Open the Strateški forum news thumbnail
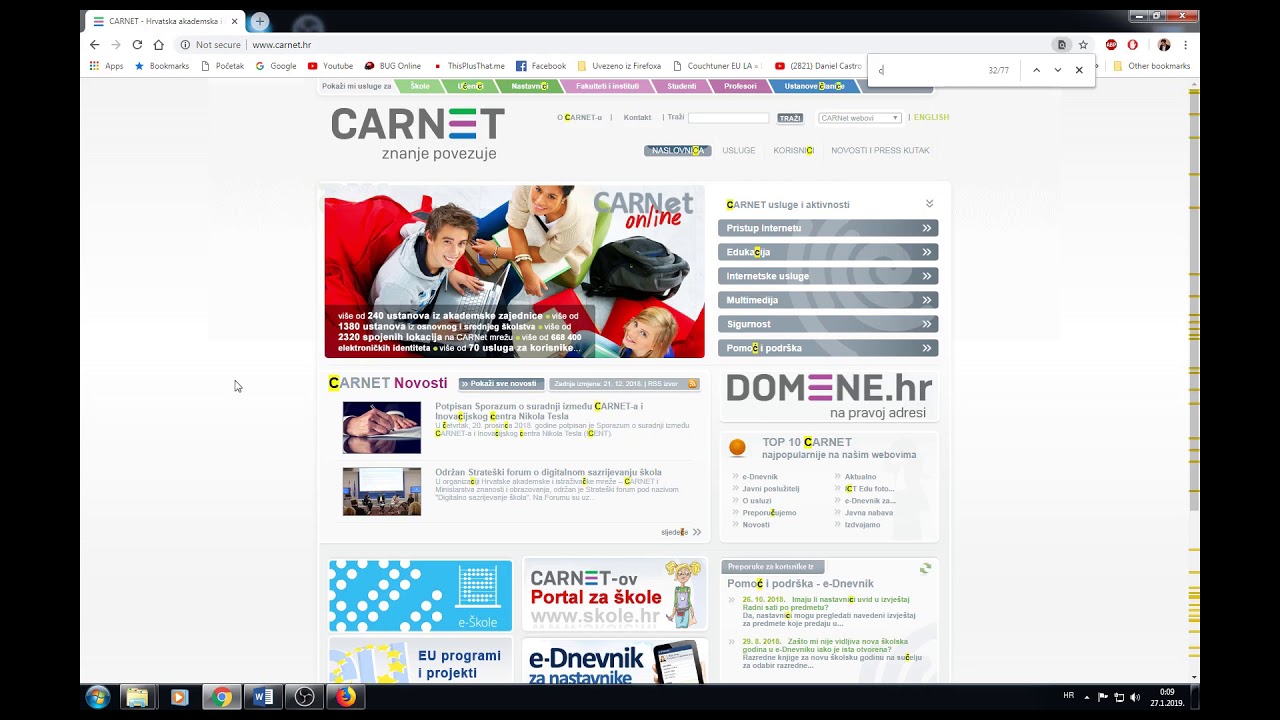 (x=382, y=491)
